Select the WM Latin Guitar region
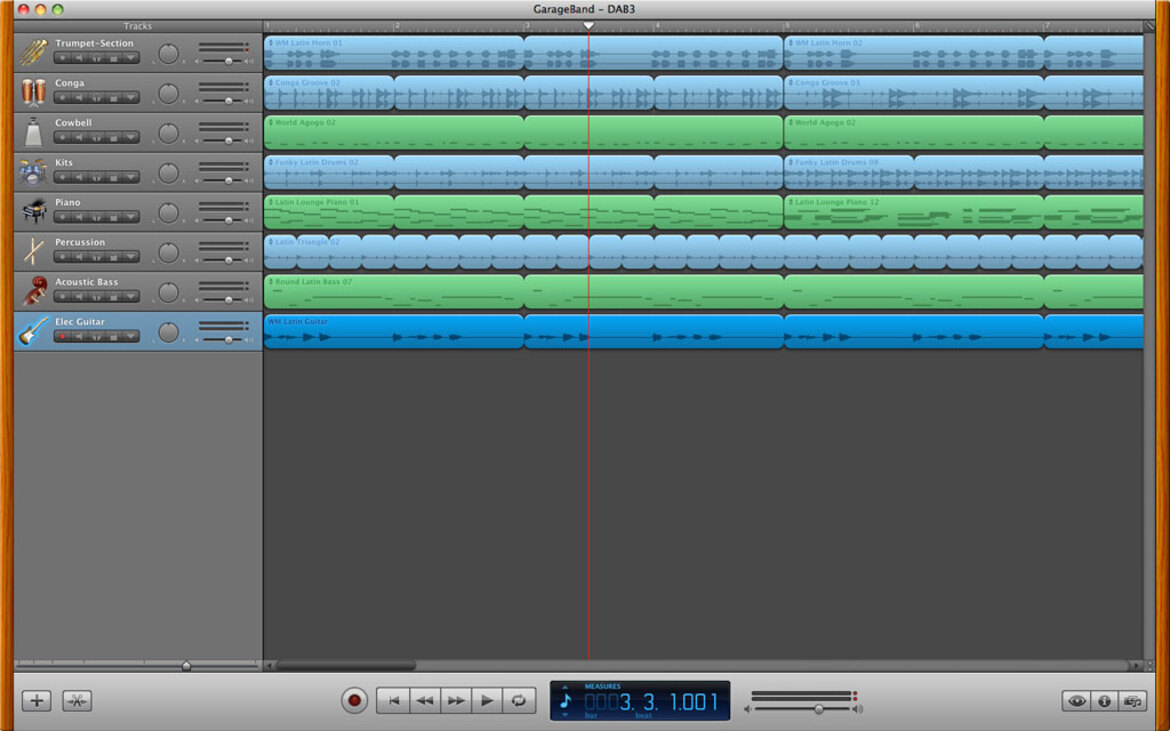 [x=393, y=331]
